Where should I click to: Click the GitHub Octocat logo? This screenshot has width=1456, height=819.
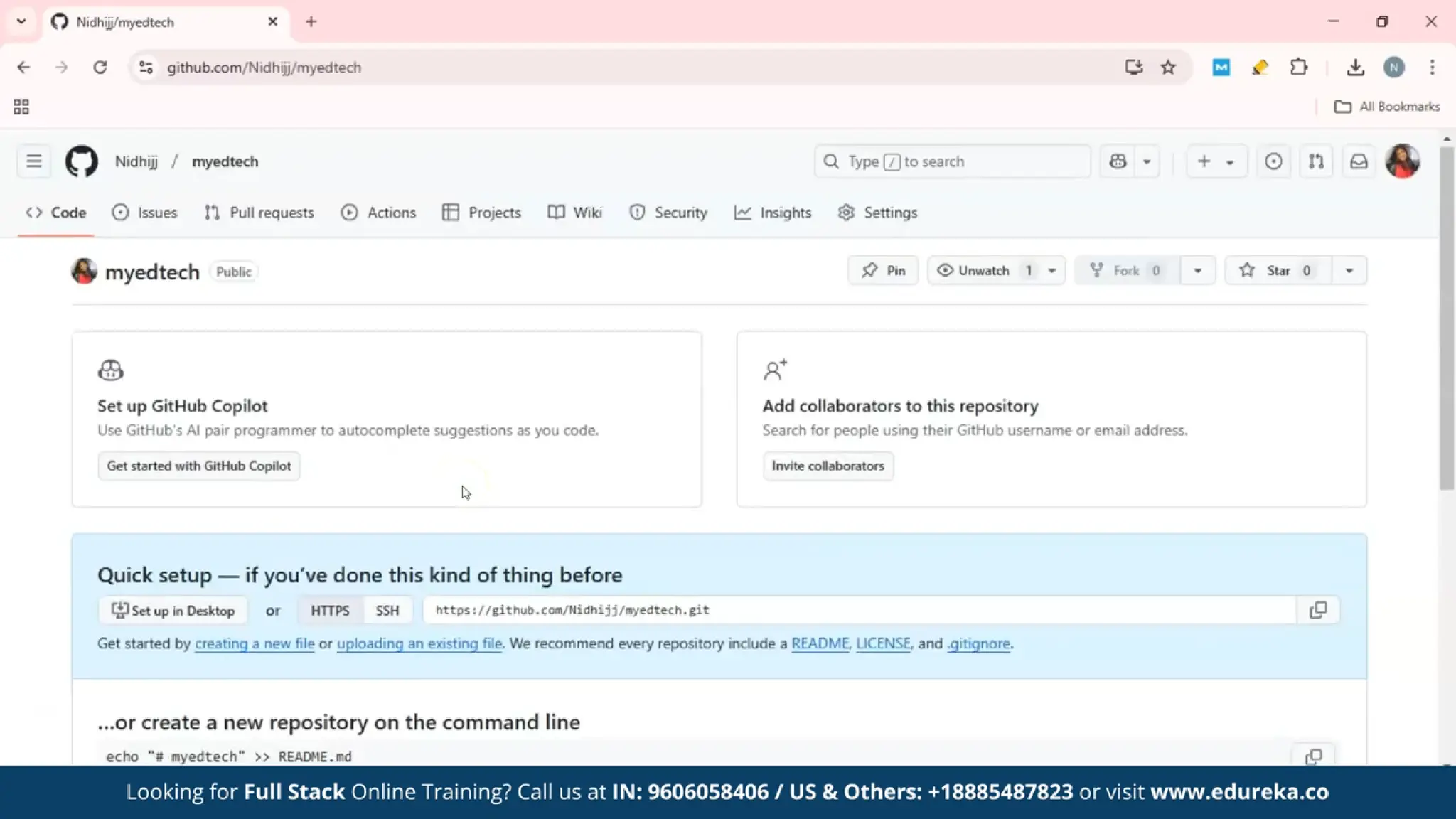tap(82, 161)
